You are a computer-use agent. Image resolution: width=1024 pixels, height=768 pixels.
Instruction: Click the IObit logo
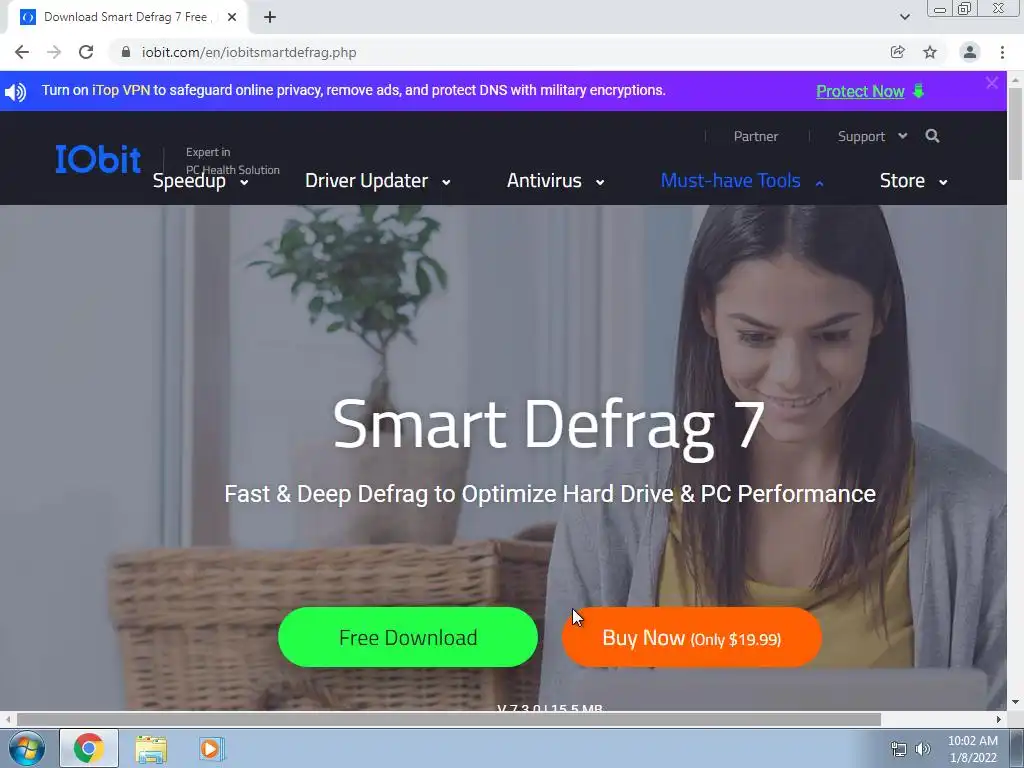point(98,159)
